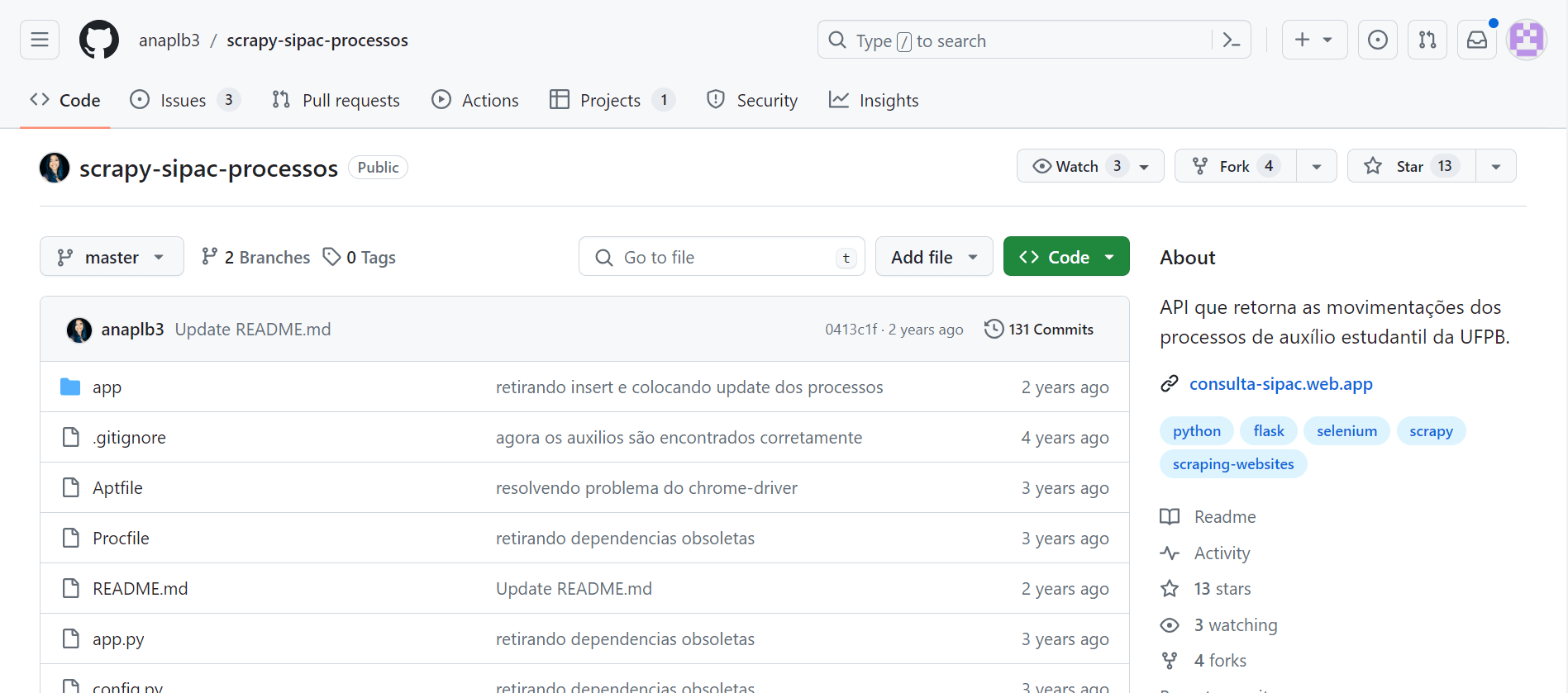1568x693 pixels.
Task: Expand the master branch dropdown
Action: (x=112, y=257)
